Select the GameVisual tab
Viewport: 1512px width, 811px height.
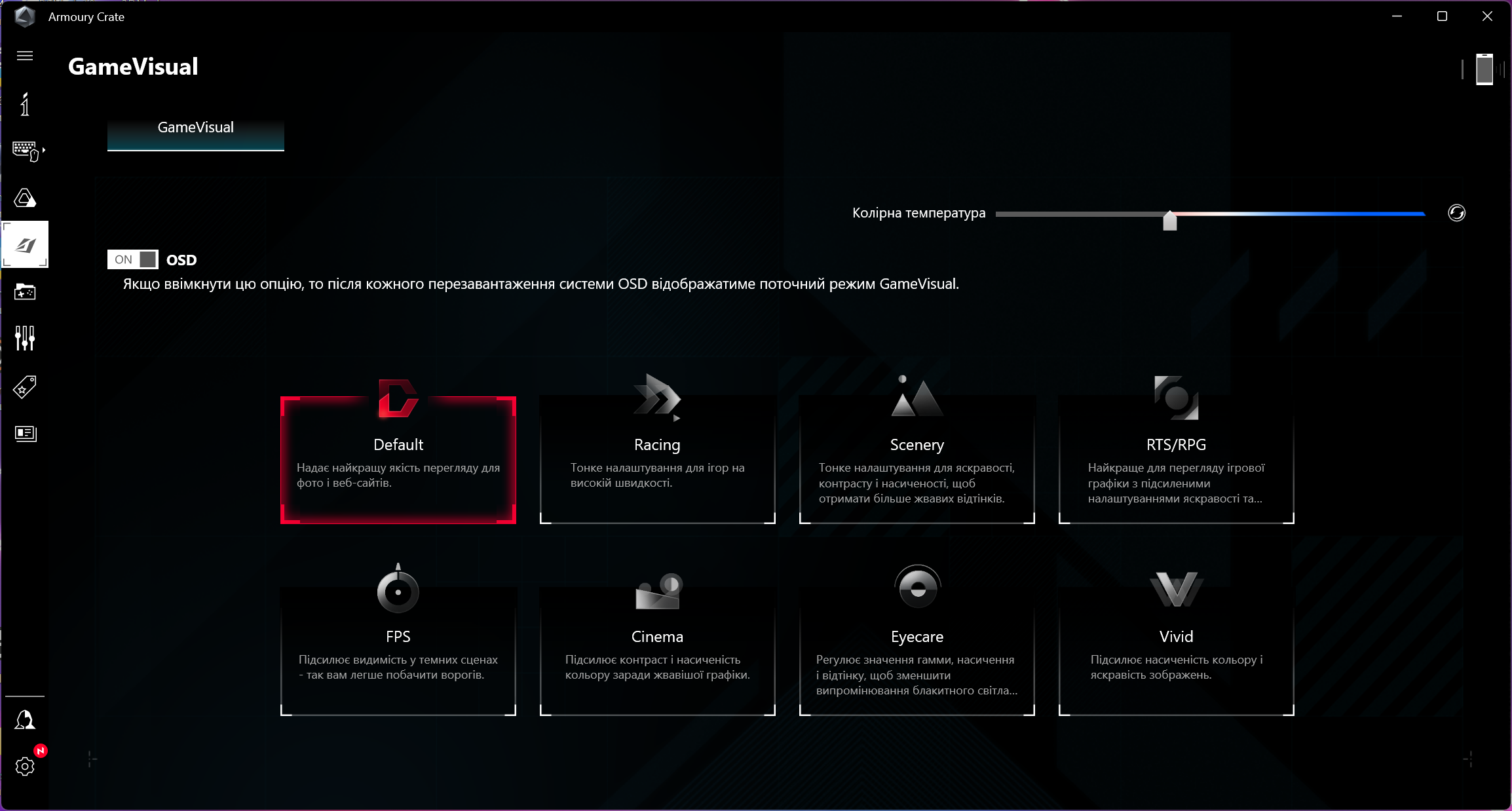195,128
